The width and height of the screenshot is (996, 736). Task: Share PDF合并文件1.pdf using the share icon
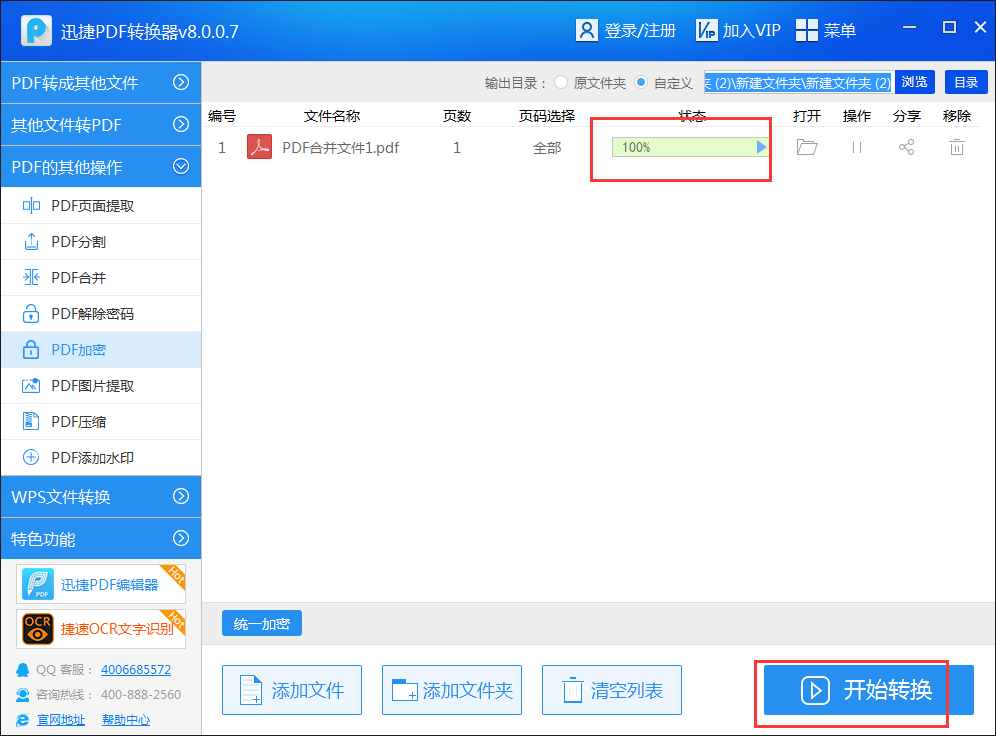[906, 147]
